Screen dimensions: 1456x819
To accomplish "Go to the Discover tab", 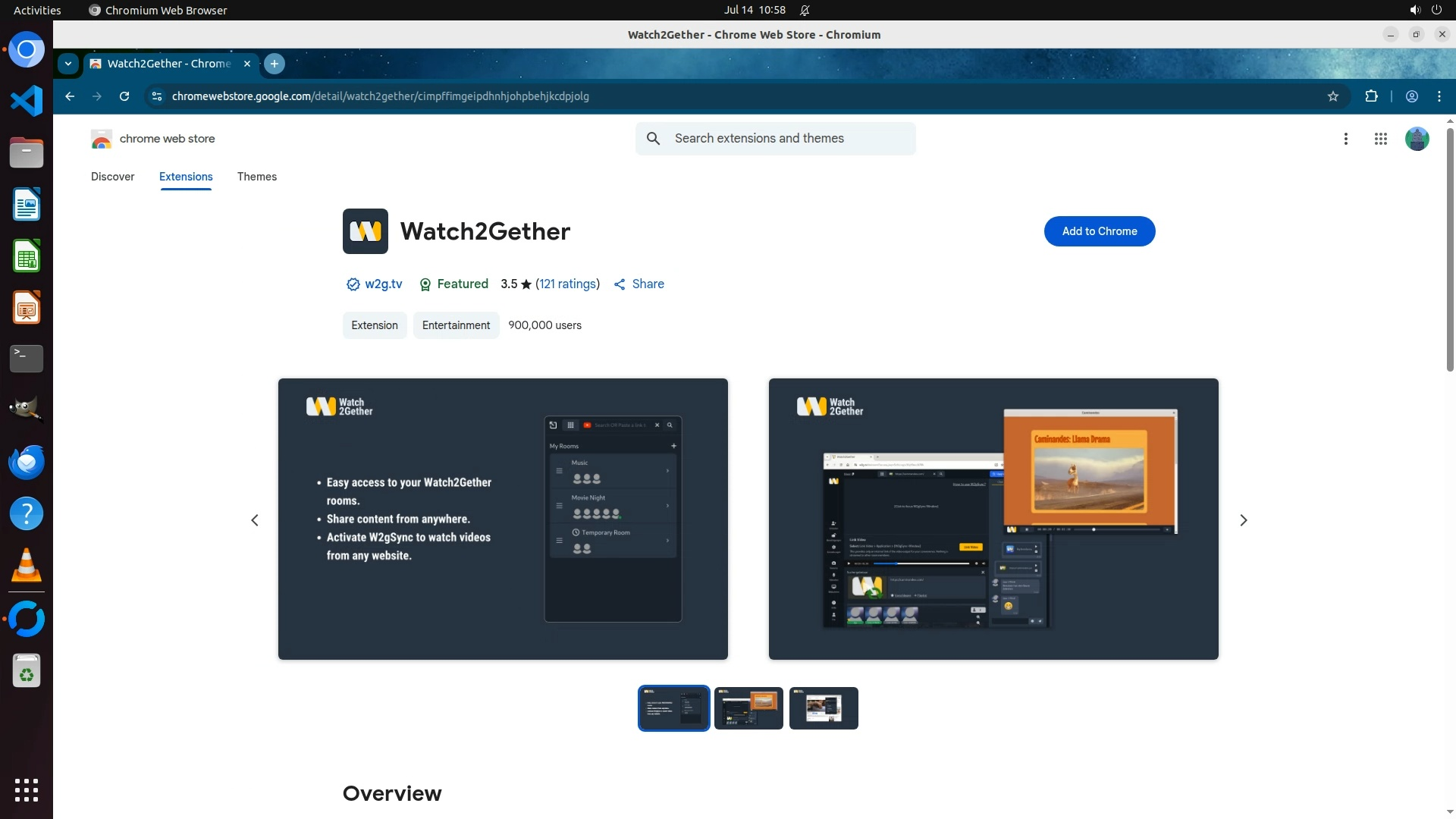I will (x=112, y=177).
